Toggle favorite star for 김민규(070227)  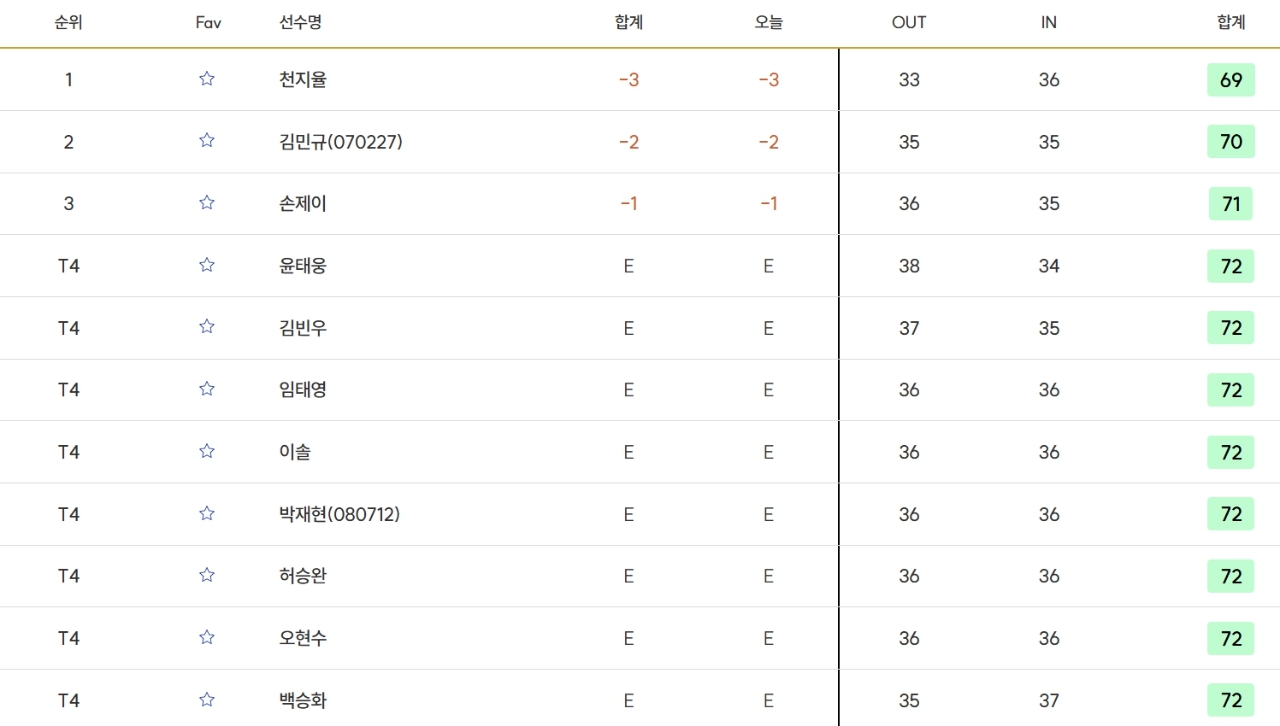click(x=207, y=141)
